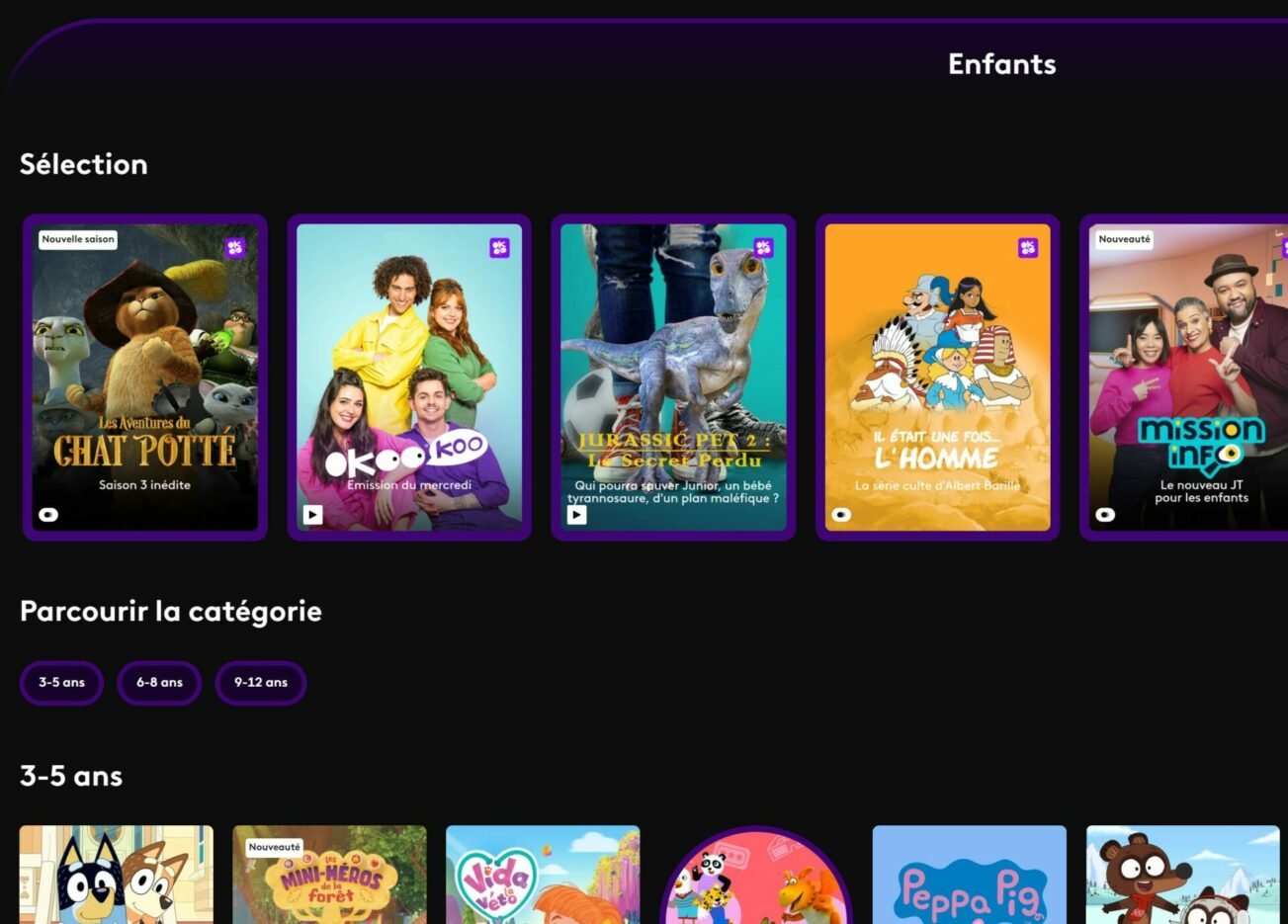This screenshot has width=1288, height=924.
Task: Open the Bluey thumbnail
Action: coord(117,875)
